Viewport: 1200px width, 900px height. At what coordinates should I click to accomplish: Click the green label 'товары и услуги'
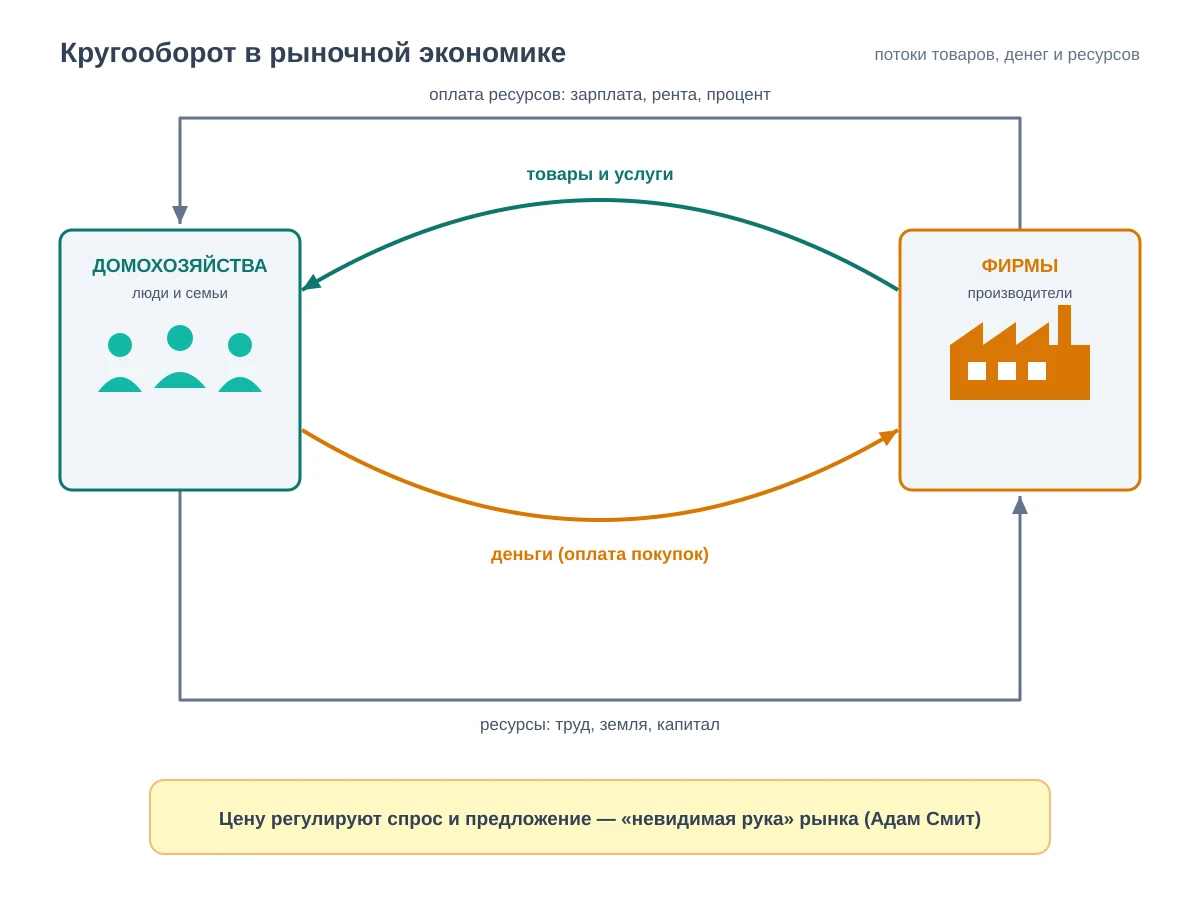[x=600, y=175]
